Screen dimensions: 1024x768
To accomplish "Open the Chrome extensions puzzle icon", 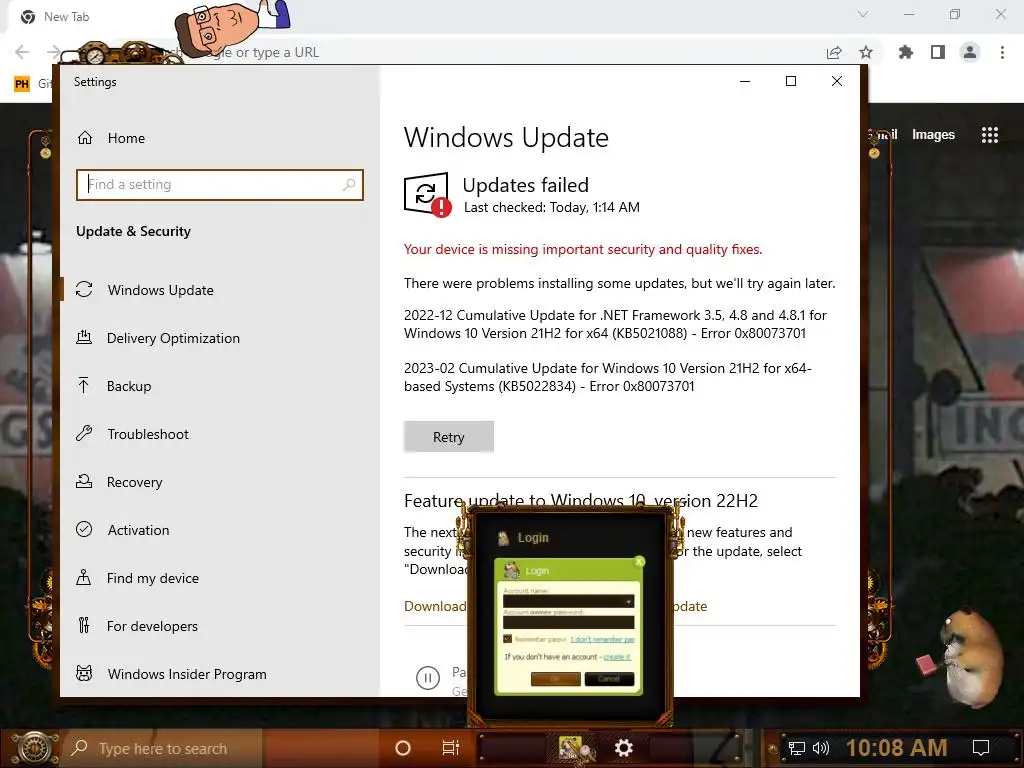I will click(x=906, y=52).
